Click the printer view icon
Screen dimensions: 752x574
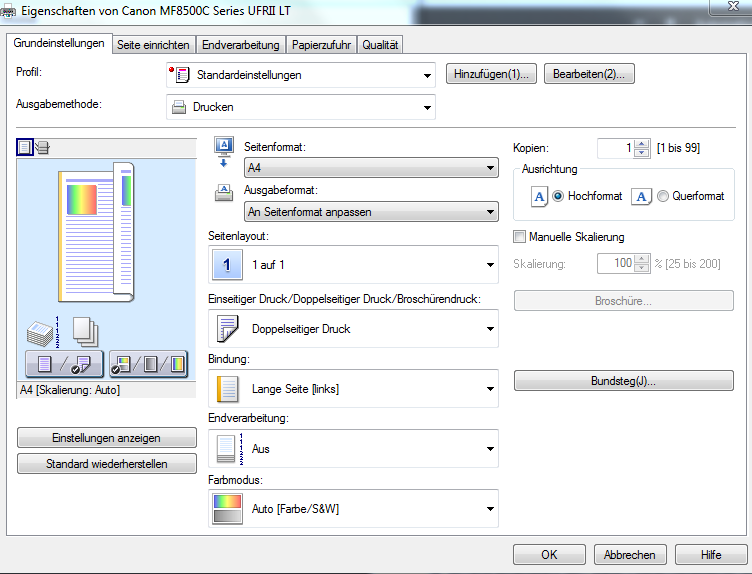click(x=42, y=147)
